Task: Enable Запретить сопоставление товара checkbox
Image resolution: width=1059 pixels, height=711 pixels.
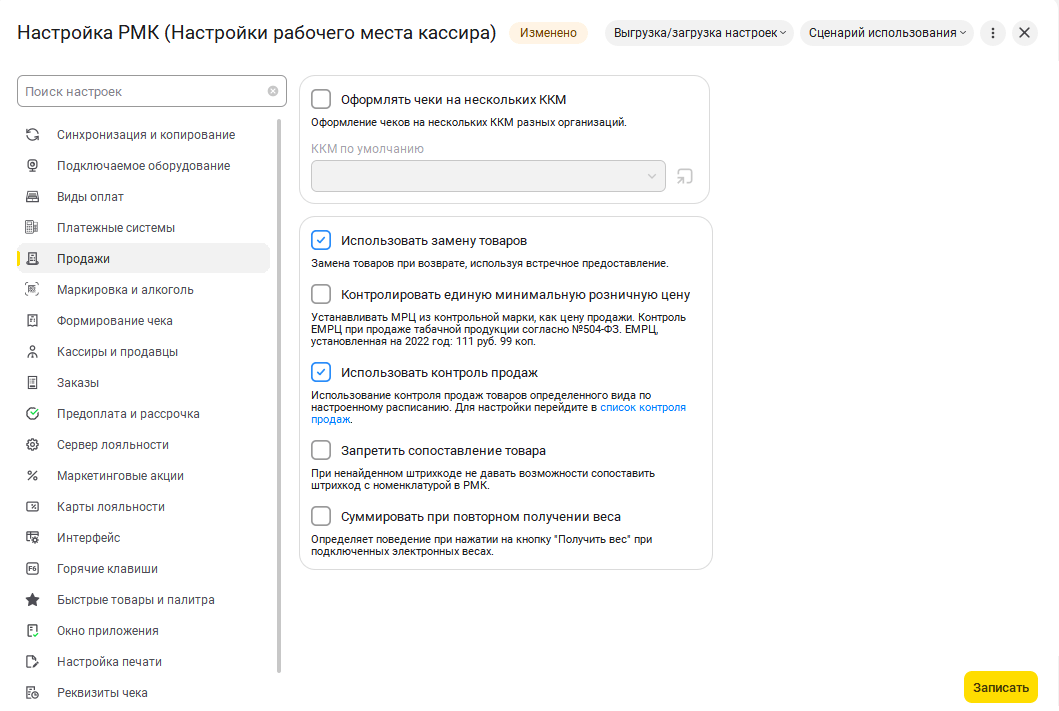Action: pos(321,450)
